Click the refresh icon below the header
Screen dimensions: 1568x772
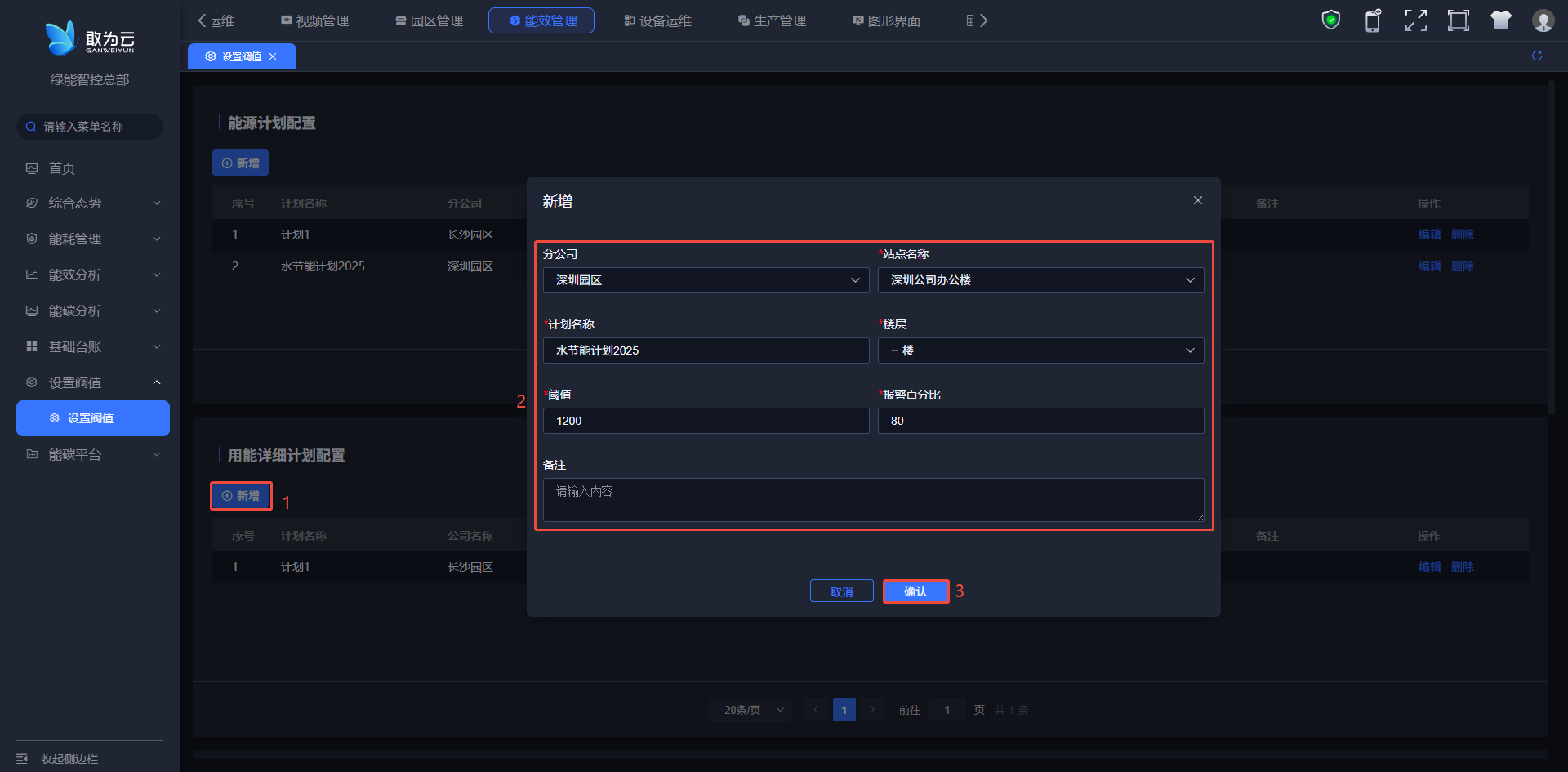pyautogui.click(x=1537, y=56)
